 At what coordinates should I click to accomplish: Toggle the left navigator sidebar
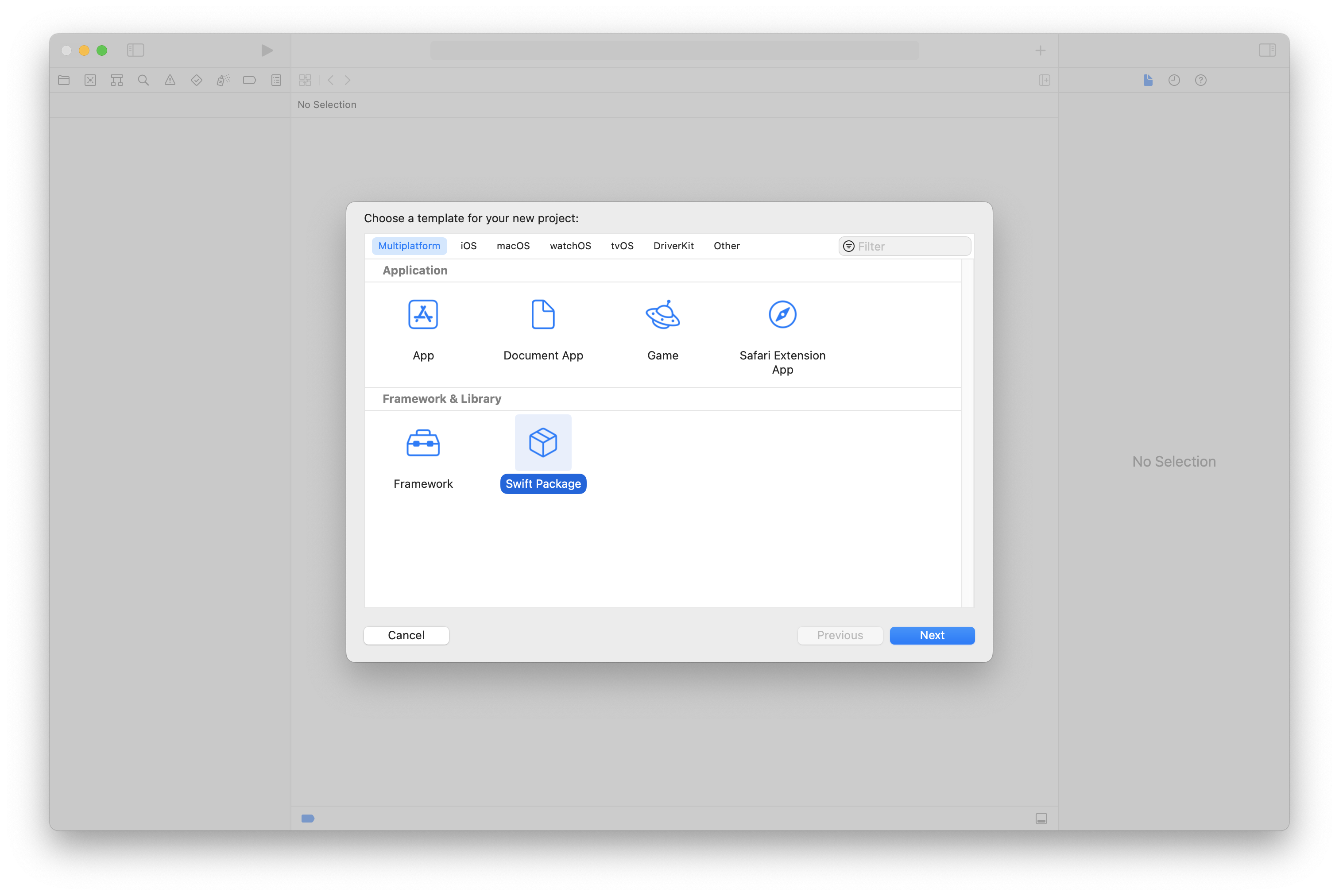click(x=135, y=50)
